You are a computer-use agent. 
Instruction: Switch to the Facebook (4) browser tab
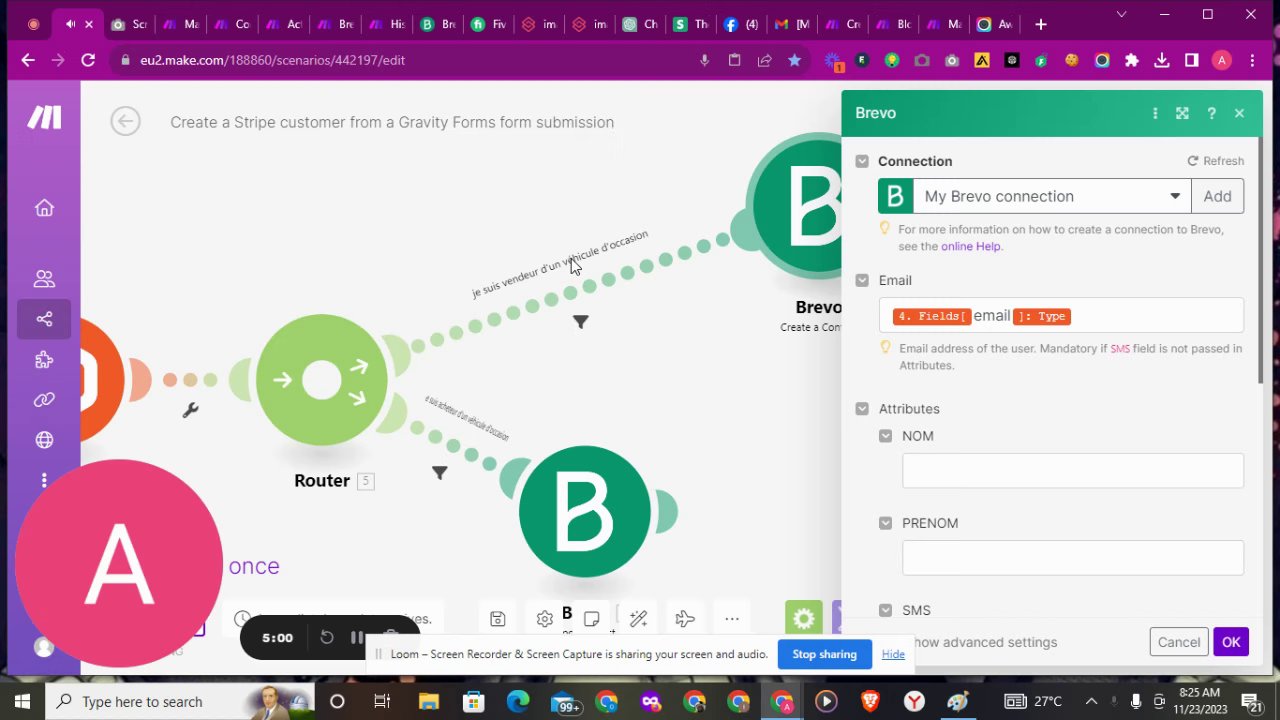[x=741, y=24]
